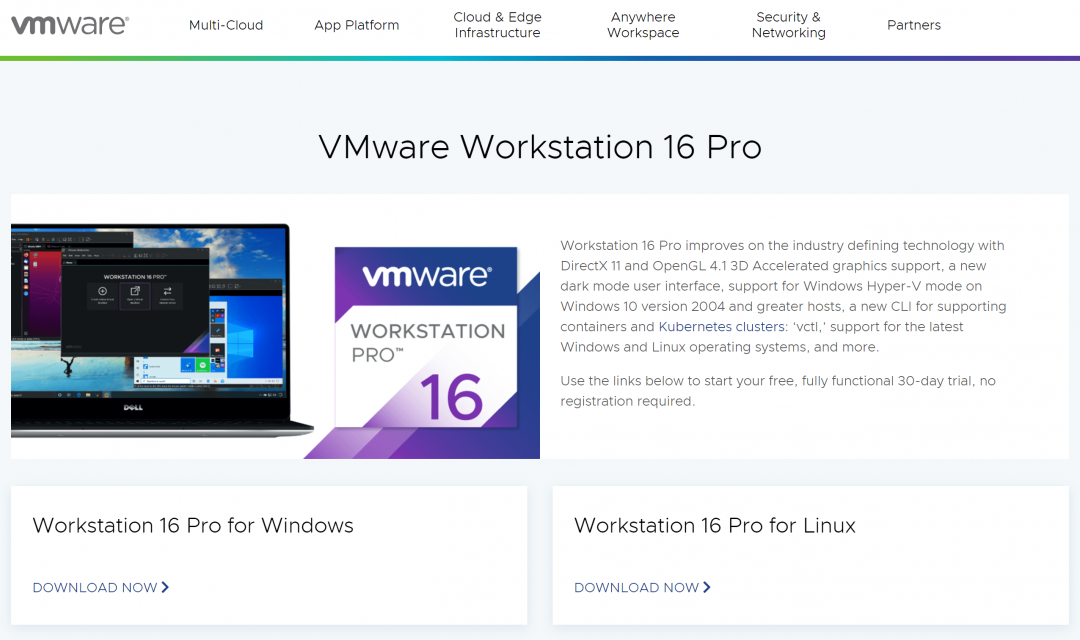Open the Anywhere Workspace menu
This screenshot has height=640, width=1080.
pos(643,25)
